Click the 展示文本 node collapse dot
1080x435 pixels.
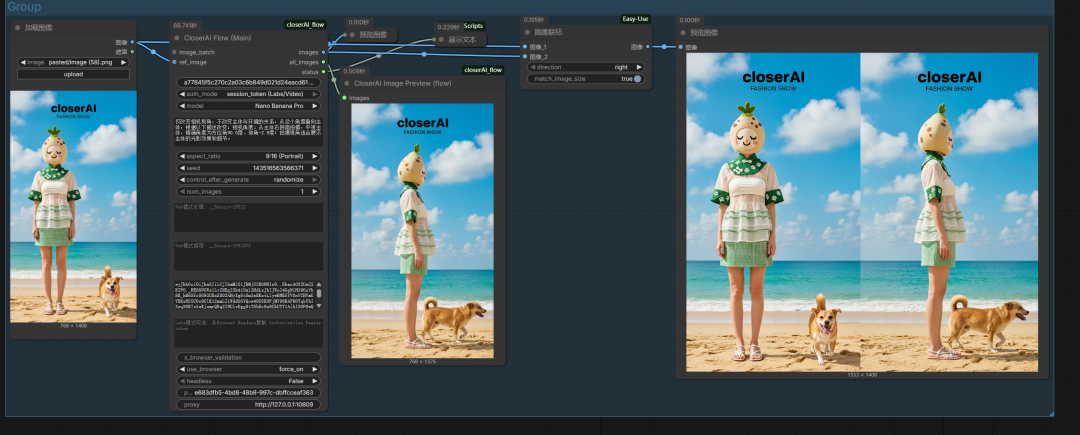(x=440, y=40)
